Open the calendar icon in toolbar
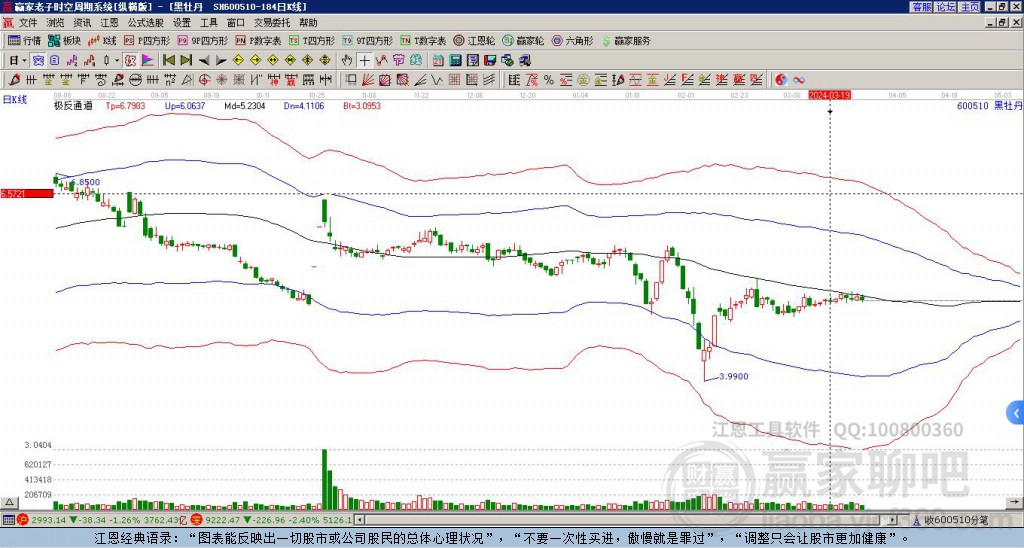The width and height of the screenshot is (1024, 548). click(x=439, y=61)
